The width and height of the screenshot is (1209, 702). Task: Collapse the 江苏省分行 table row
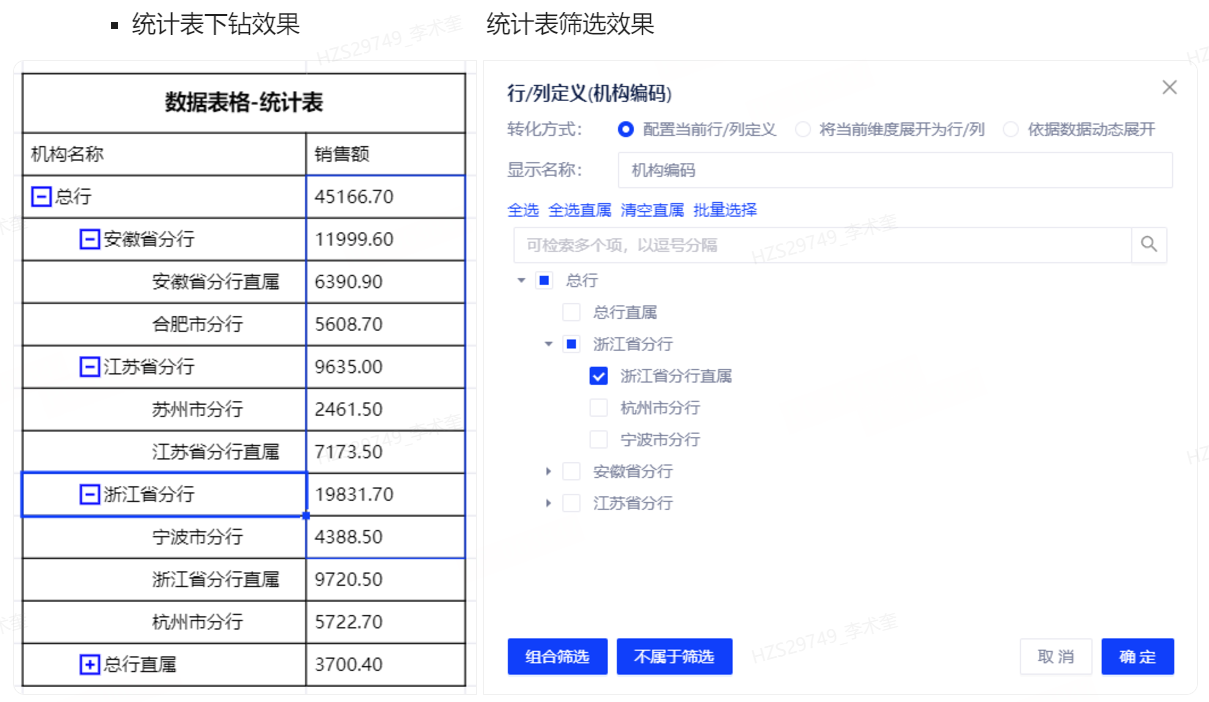[x=89, y=367]
